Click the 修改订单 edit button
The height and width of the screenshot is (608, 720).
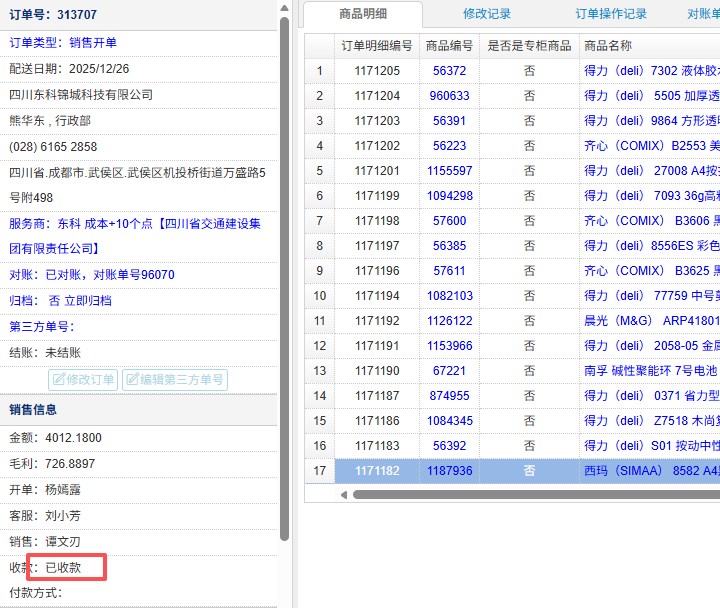tap(83, 380)
